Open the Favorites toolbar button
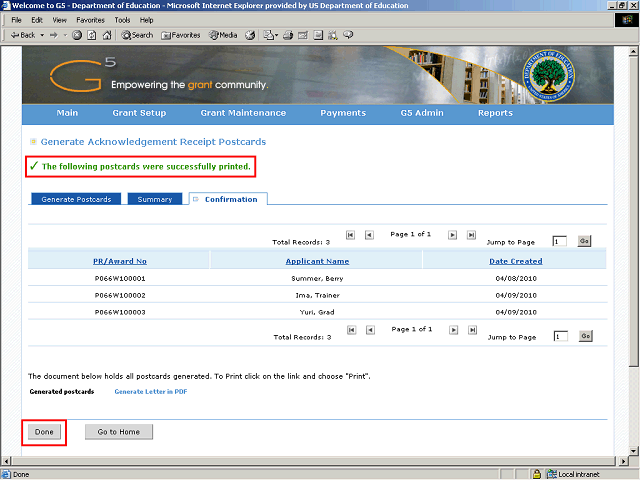The image size is (640, 480). click(181, 36)
